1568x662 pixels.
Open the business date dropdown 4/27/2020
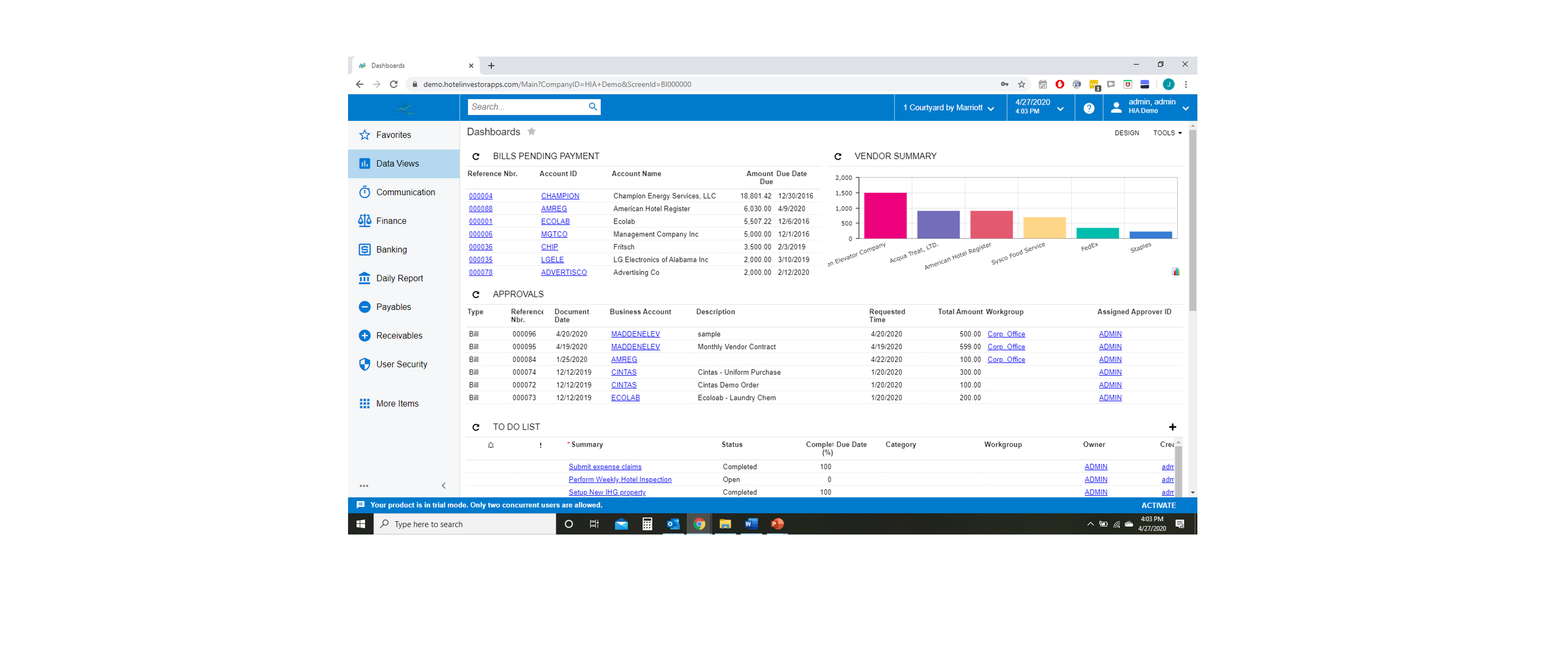point(1040,107)
